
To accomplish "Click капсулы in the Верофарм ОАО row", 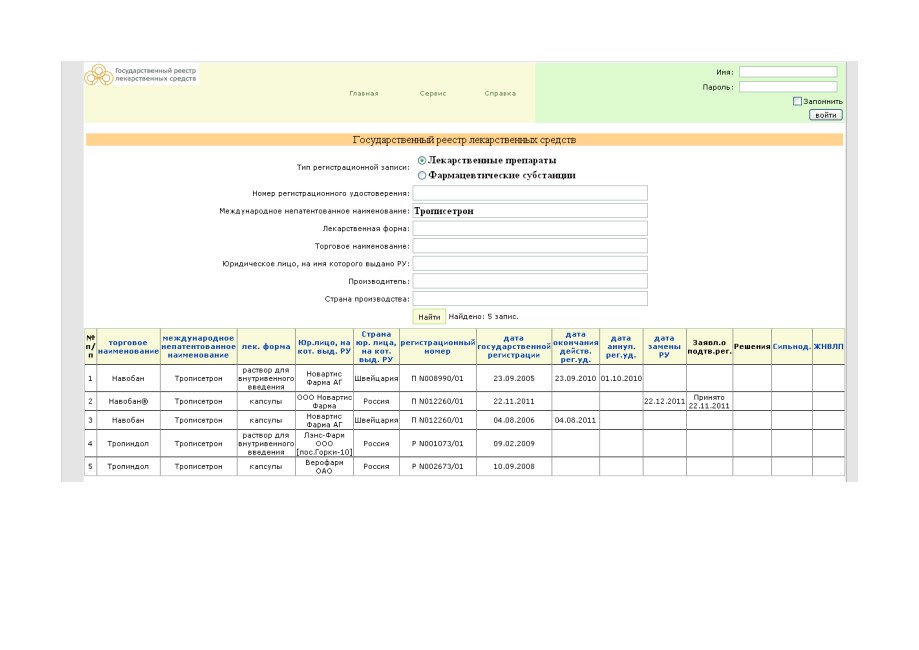I will pyautogui.click(x=266, y=467).
